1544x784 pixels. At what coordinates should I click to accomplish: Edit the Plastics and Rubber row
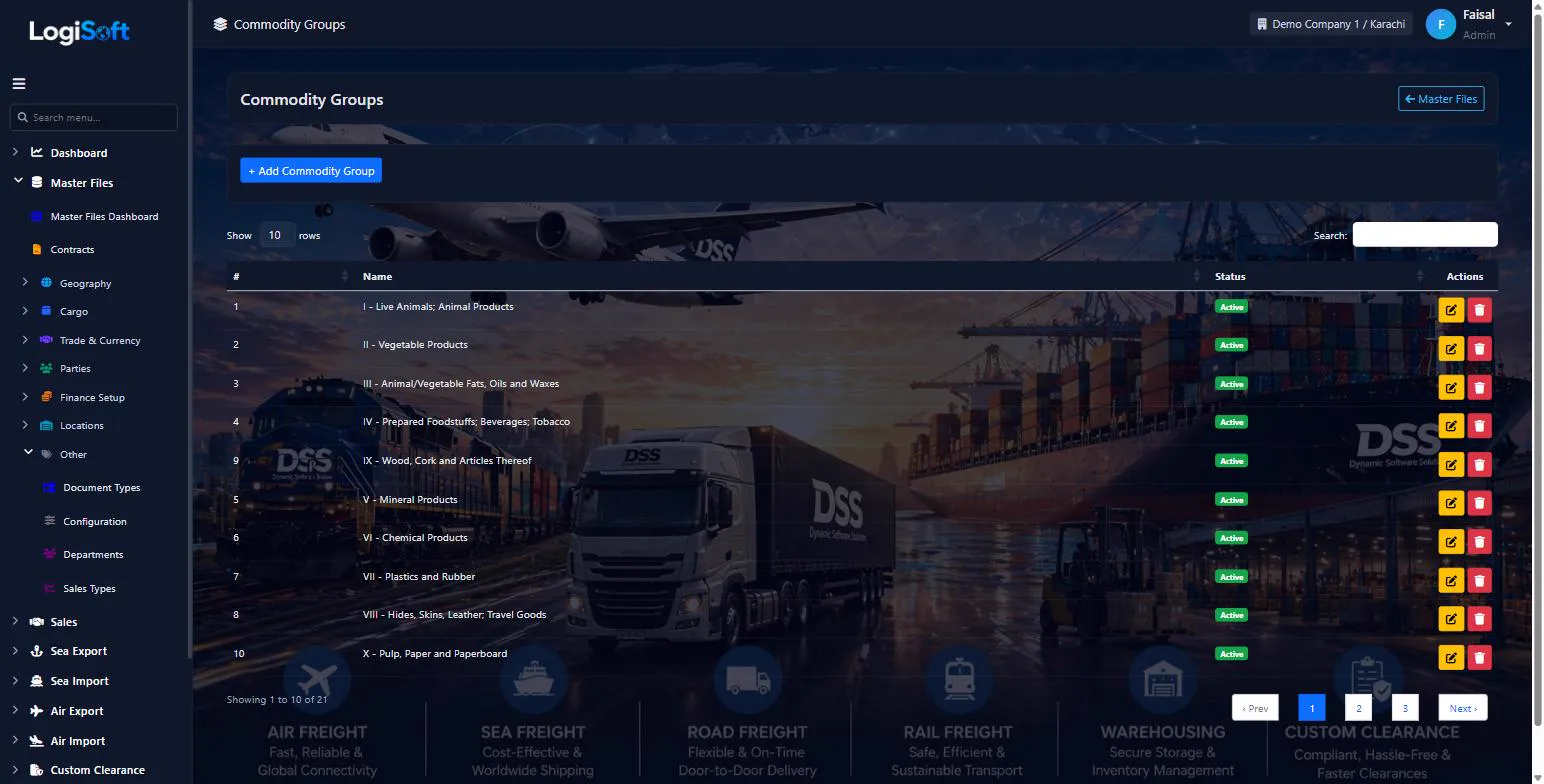point(1451,580)
